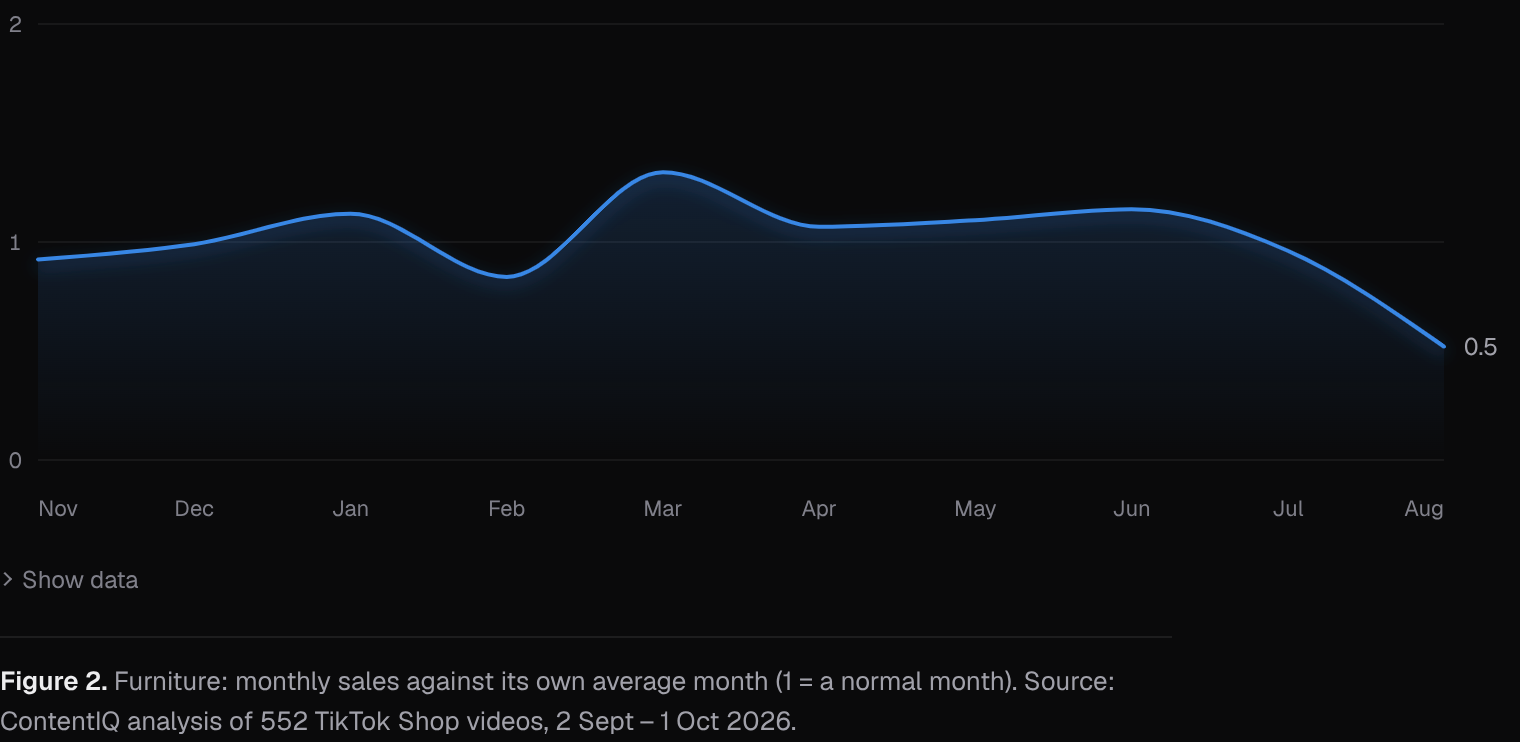Click the Jul month label
The width and height of the screenshot is (1520, 742).
pyautogui.click(x=1288, y=509)
